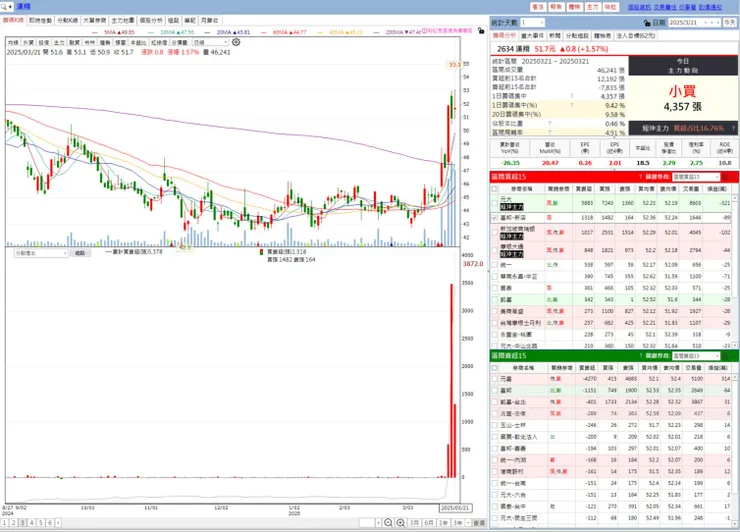Switch to the 即時走勢 tab

(x=41, y=20)
